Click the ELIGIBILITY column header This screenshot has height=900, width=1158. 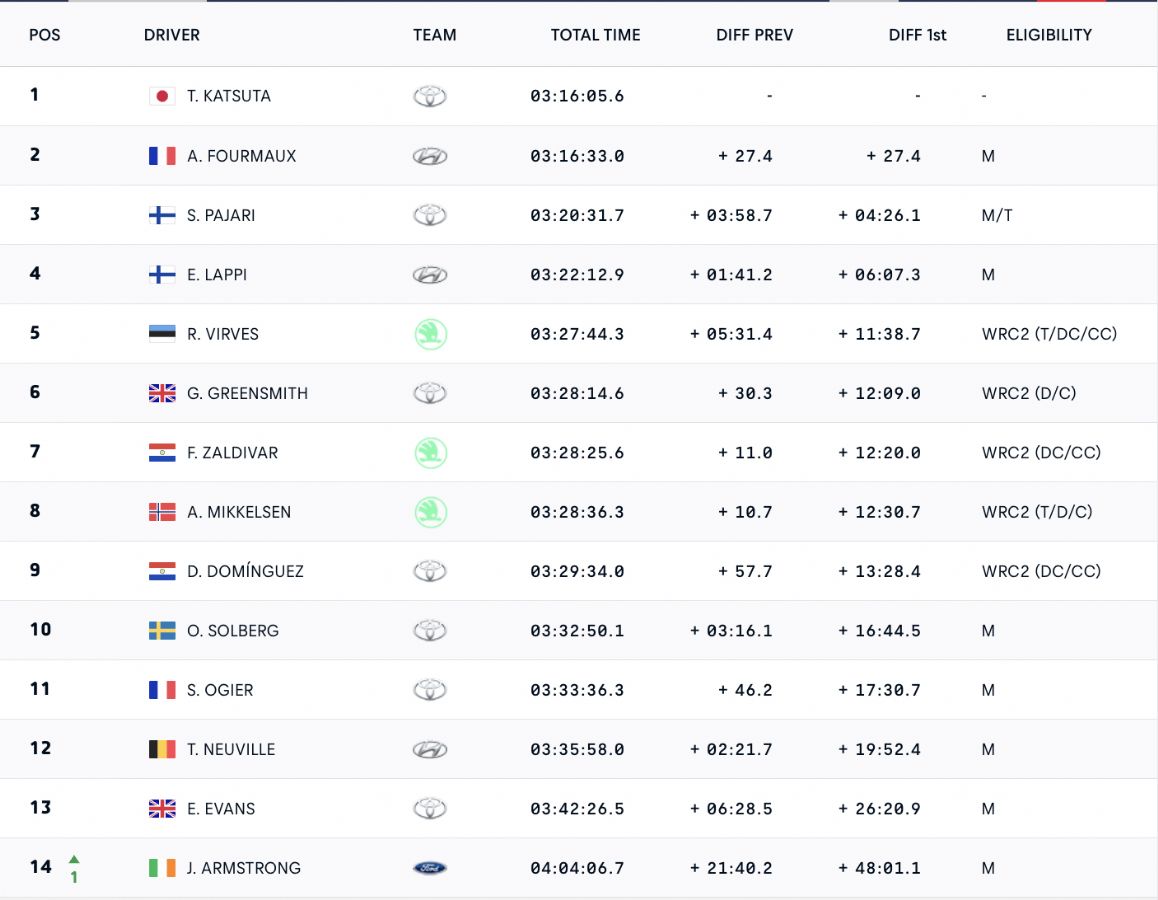1049,35
